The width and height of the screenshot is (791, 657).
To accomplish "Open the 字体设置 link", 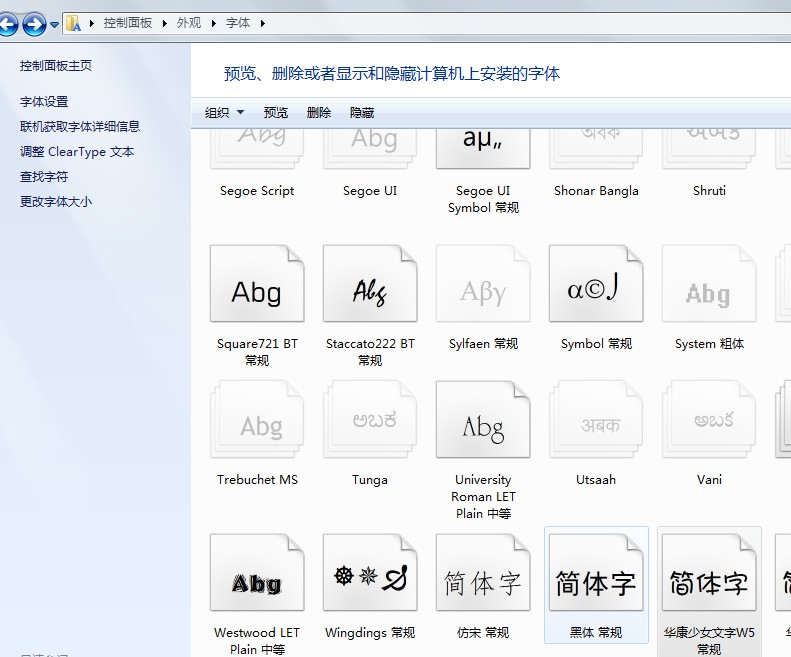I will [x=44, y=101].
